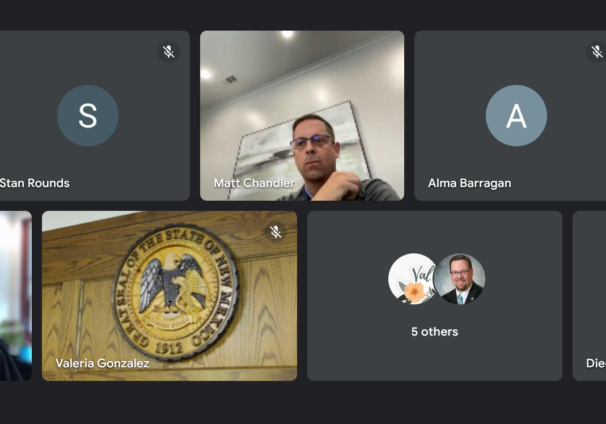Click the 'Alma Barragan' name label
Image resolution: width=606 pixels, height=424 pixels.
point(470,183)
